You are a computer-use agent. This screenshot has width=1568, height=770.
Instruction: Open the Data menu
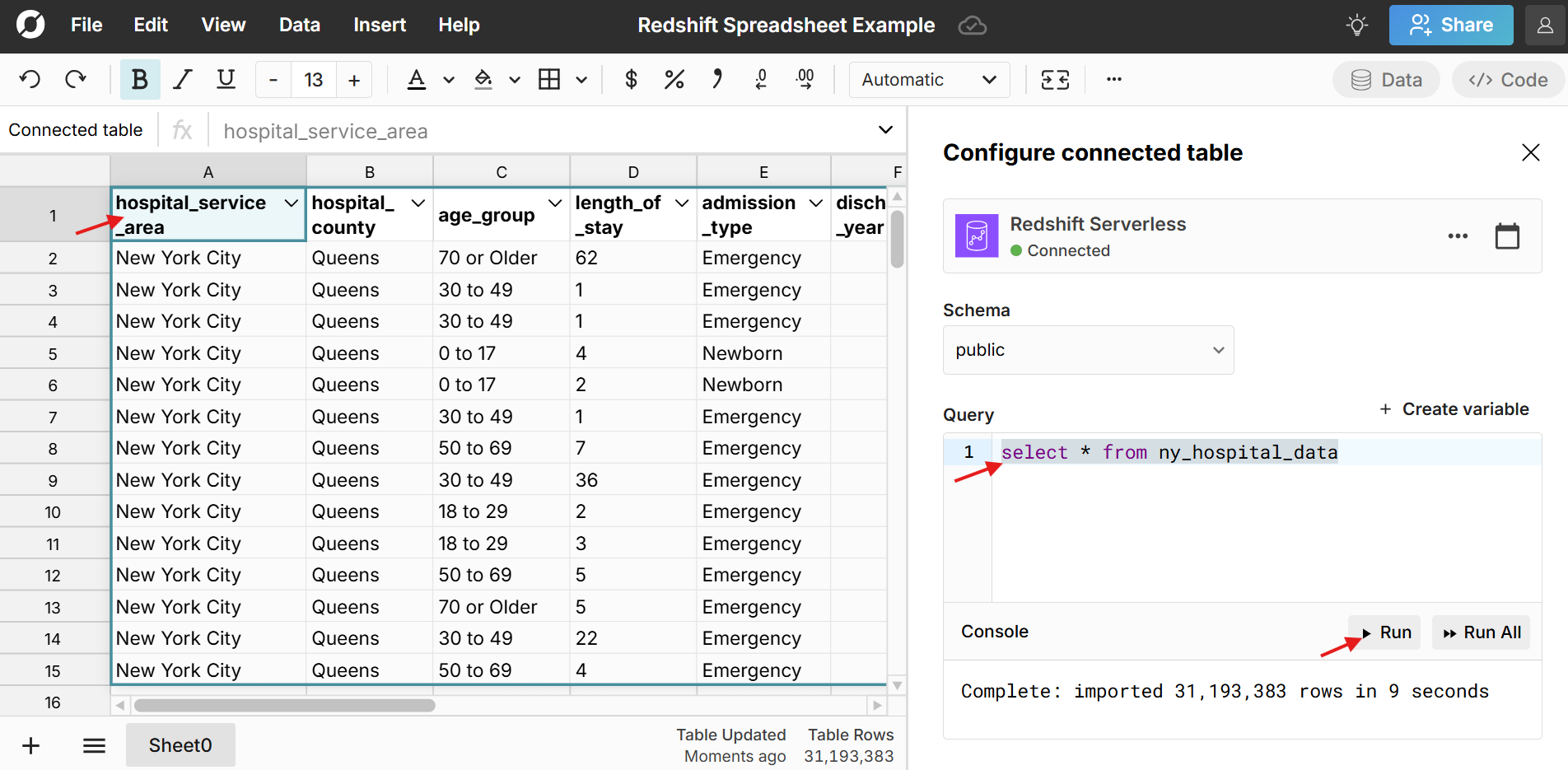pos(299,26)
